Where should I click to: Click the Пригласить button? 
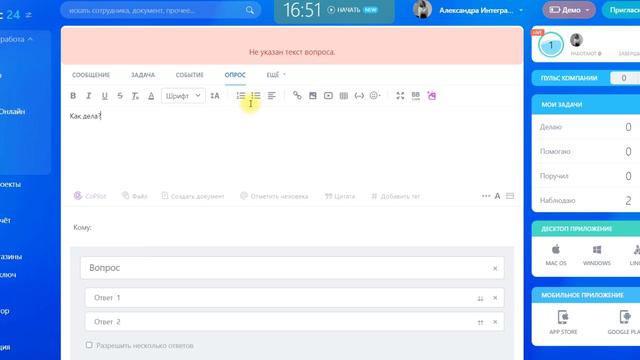(621, 10)
